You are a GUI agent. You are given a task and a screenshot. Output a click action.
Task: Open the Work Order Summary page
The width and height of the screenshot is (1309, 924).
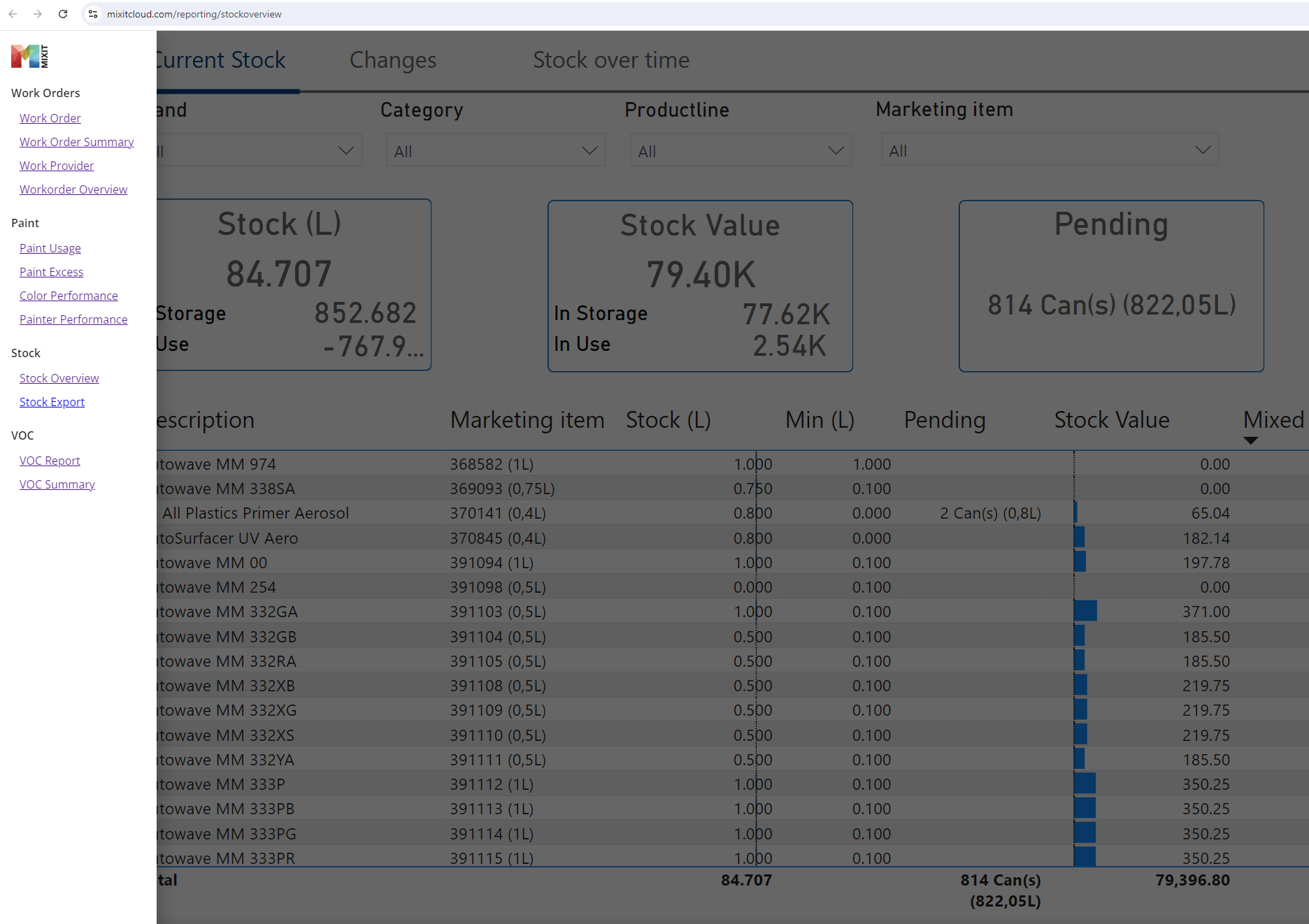coord(76,141)
